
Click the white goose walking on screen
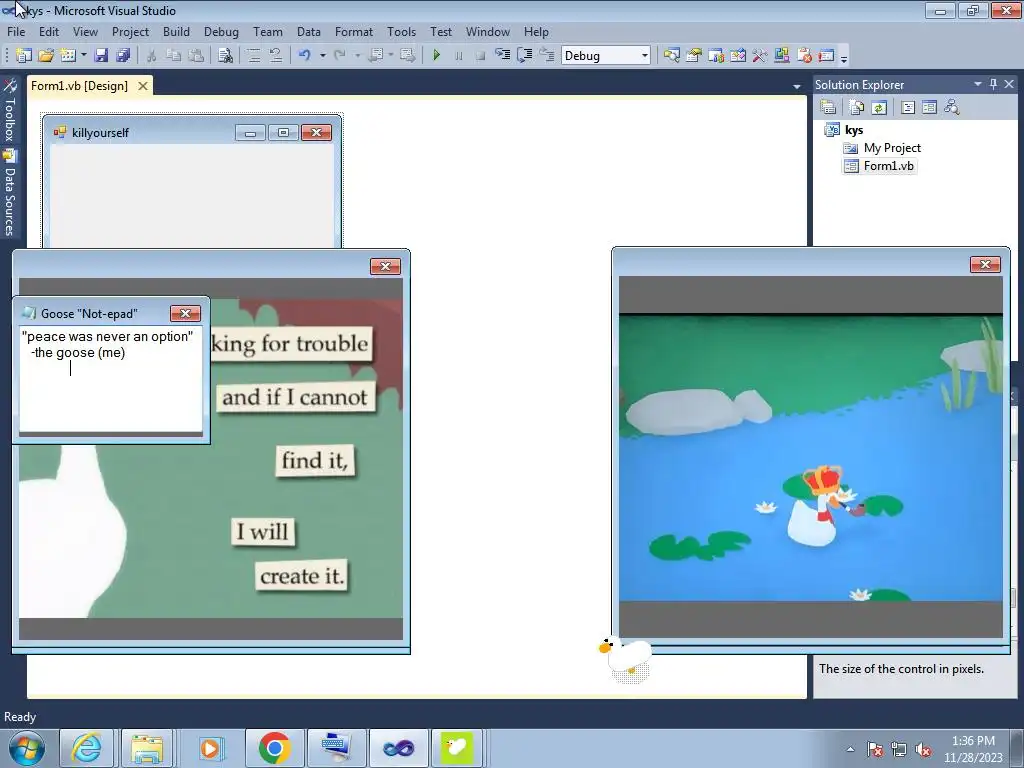(625, 658)
